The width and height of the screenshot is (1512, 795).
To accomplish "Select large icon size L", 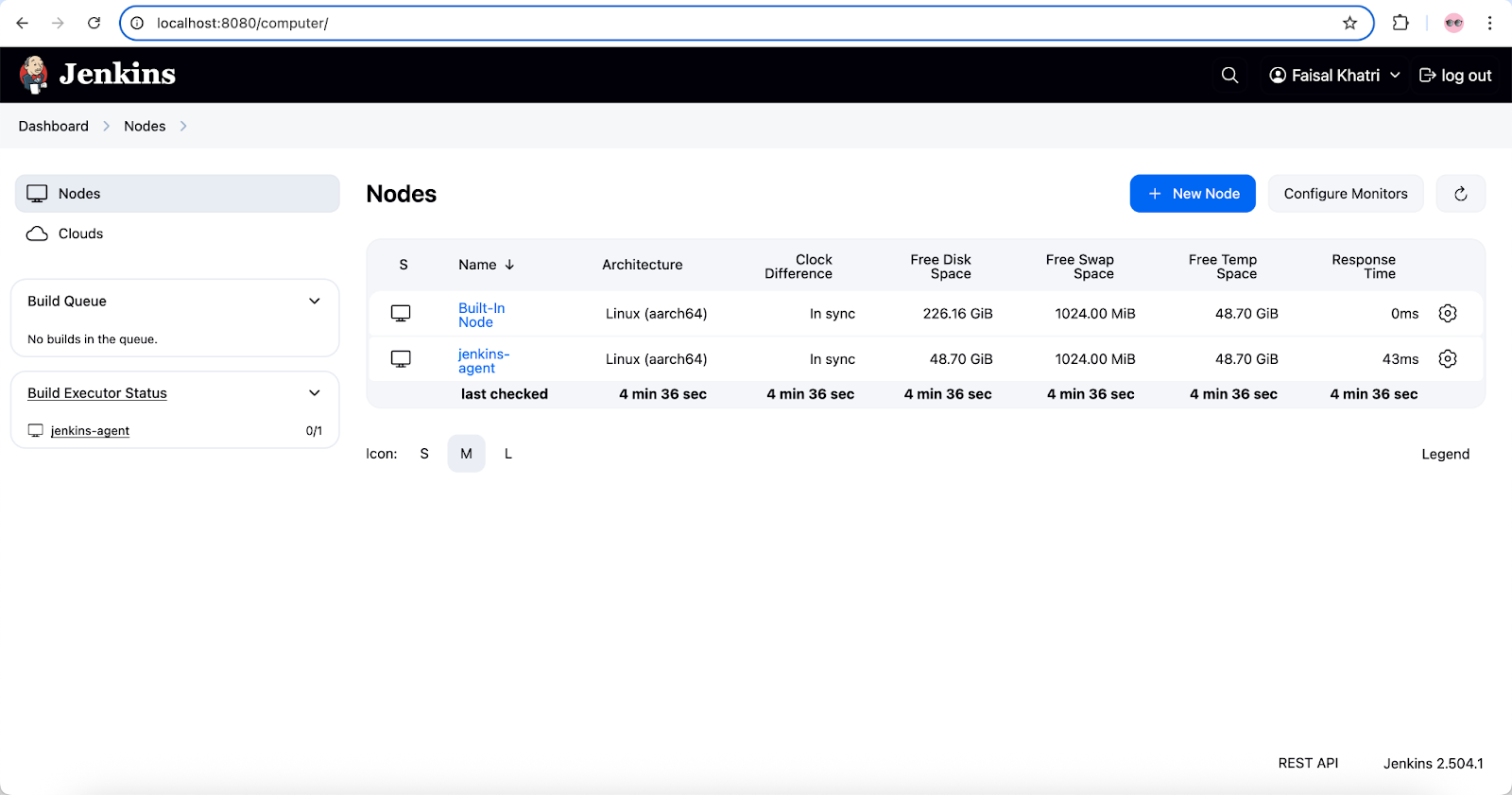I will (x=507, y=454).
